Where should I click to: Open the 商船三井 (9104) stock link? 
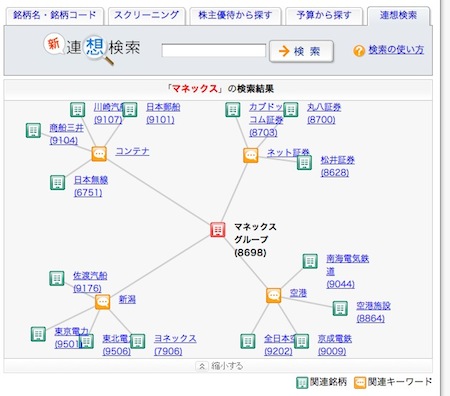[66, 134]
